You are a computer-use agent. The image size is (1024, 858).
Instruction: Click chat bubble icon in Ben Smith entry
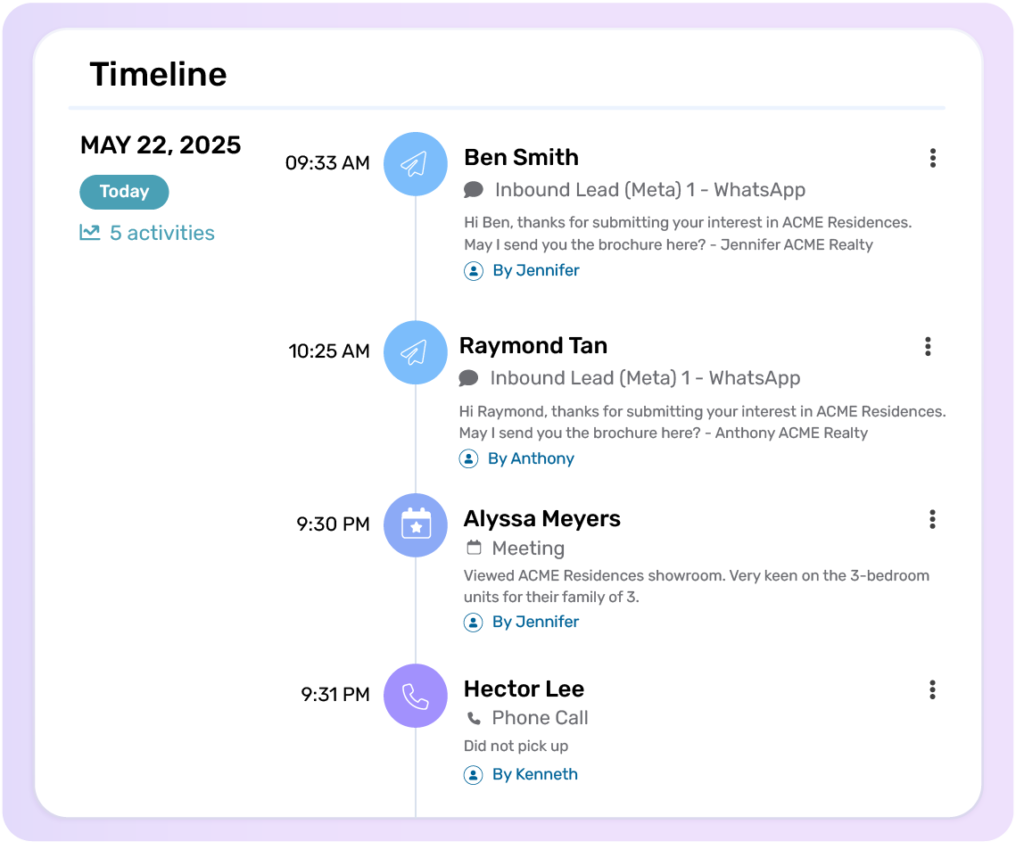pos(474,190)
